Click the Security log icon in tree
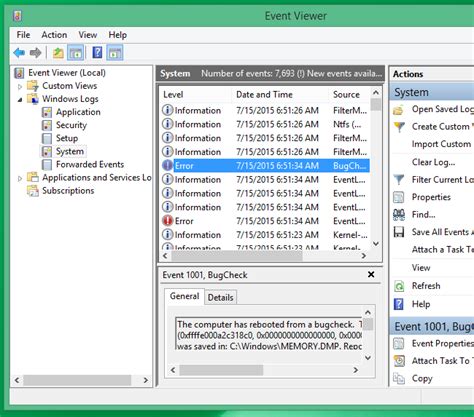This screenshot has width=474, height=417. point(47,125)
